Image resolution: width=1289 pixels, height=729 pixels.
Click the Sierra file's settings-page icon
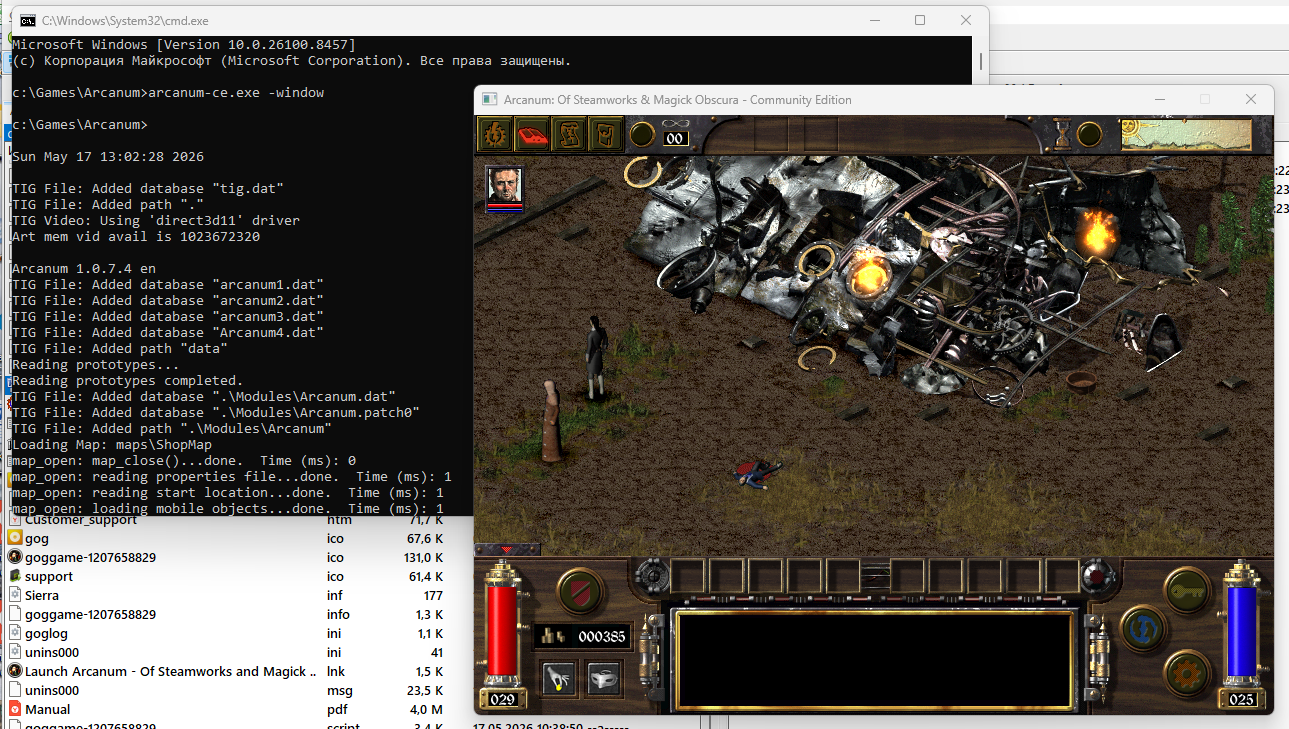click(x=15, y=595)
